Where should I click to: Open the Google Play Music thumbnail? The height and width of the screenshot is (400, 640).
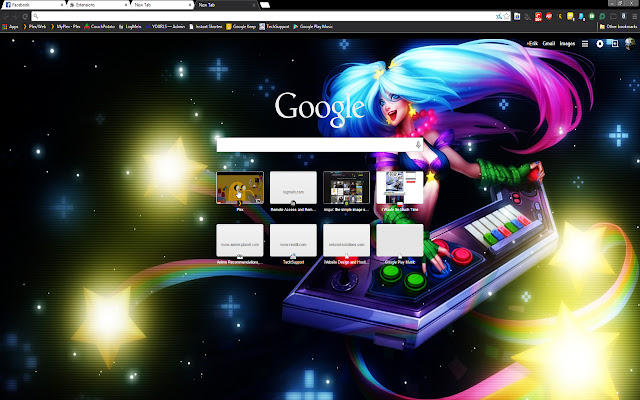click(x=400, y=240)
